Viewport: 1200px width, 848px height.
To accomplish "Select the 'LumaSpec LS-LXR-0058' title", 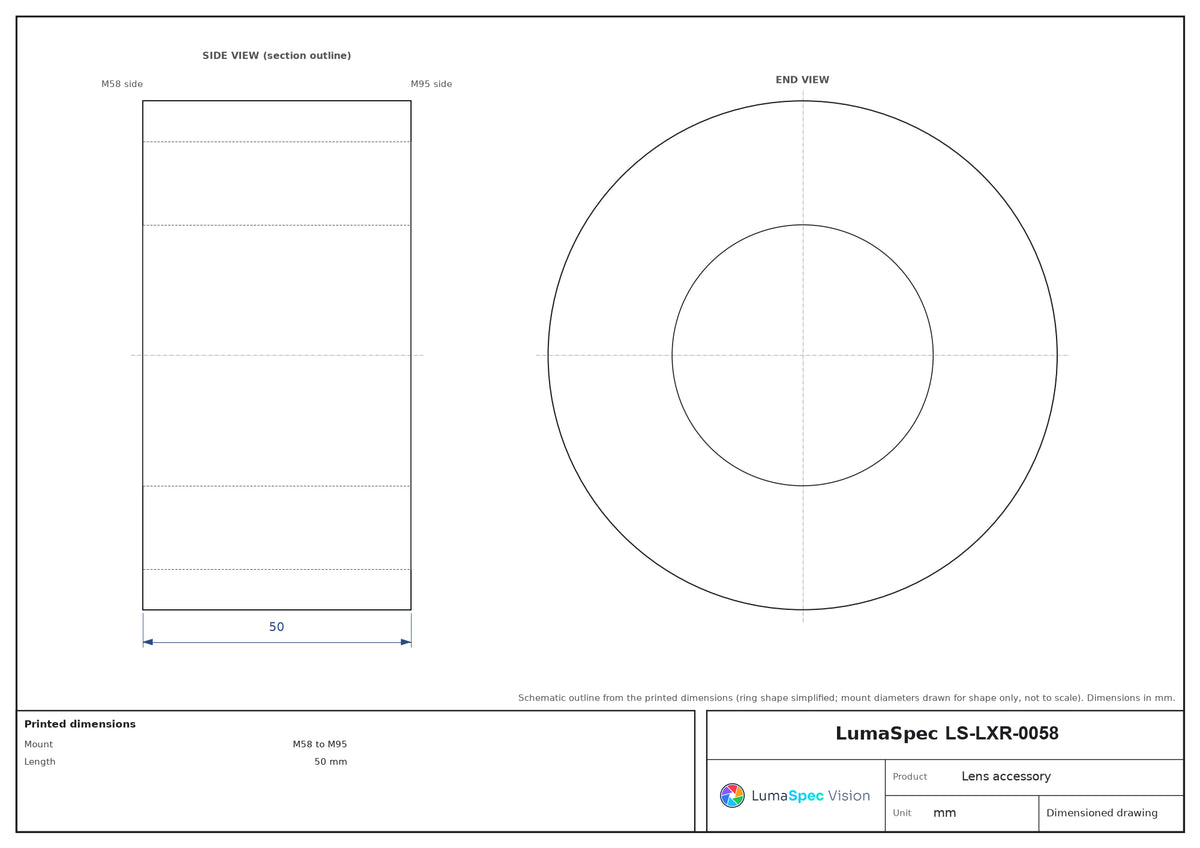I will [947, 734].
